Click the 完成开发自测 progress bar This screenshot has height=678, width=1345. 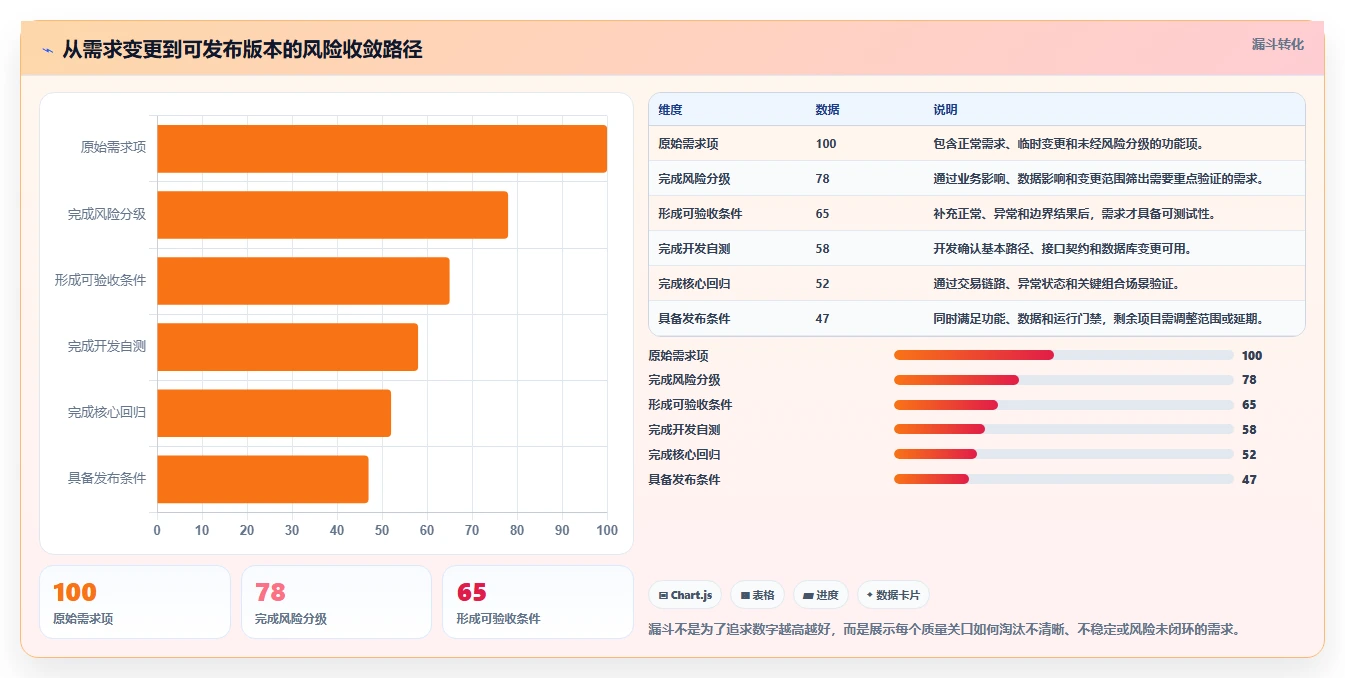1064,430
